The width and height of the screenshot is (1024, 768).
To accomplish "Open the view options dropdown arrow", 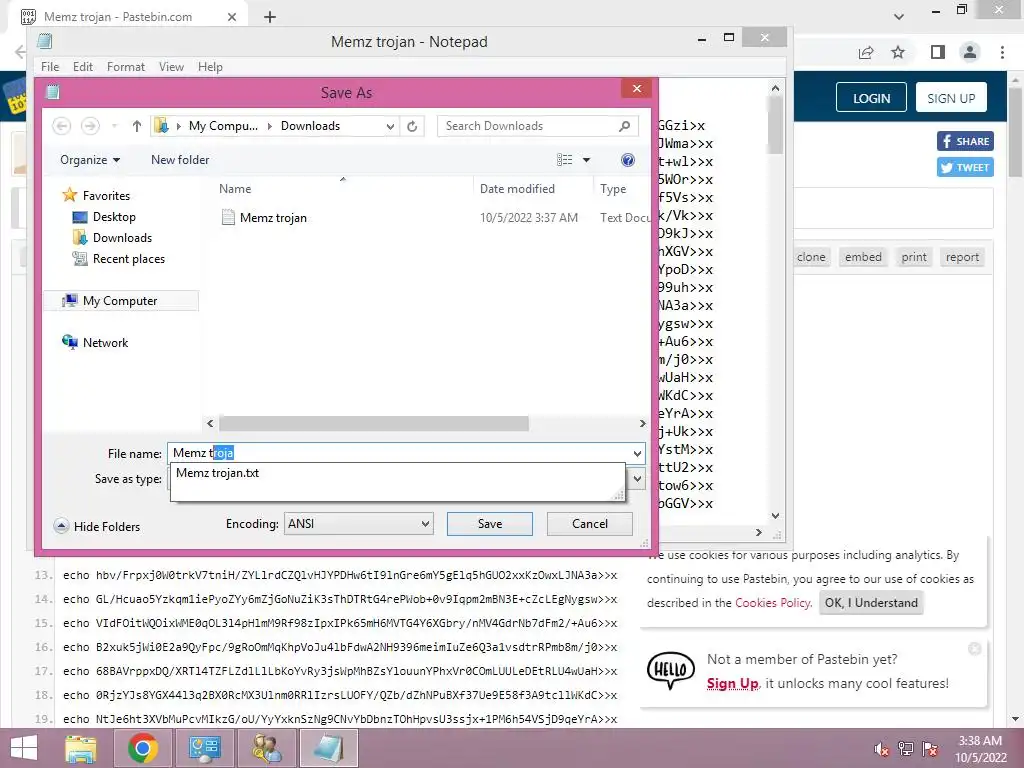I will point(586,160).
